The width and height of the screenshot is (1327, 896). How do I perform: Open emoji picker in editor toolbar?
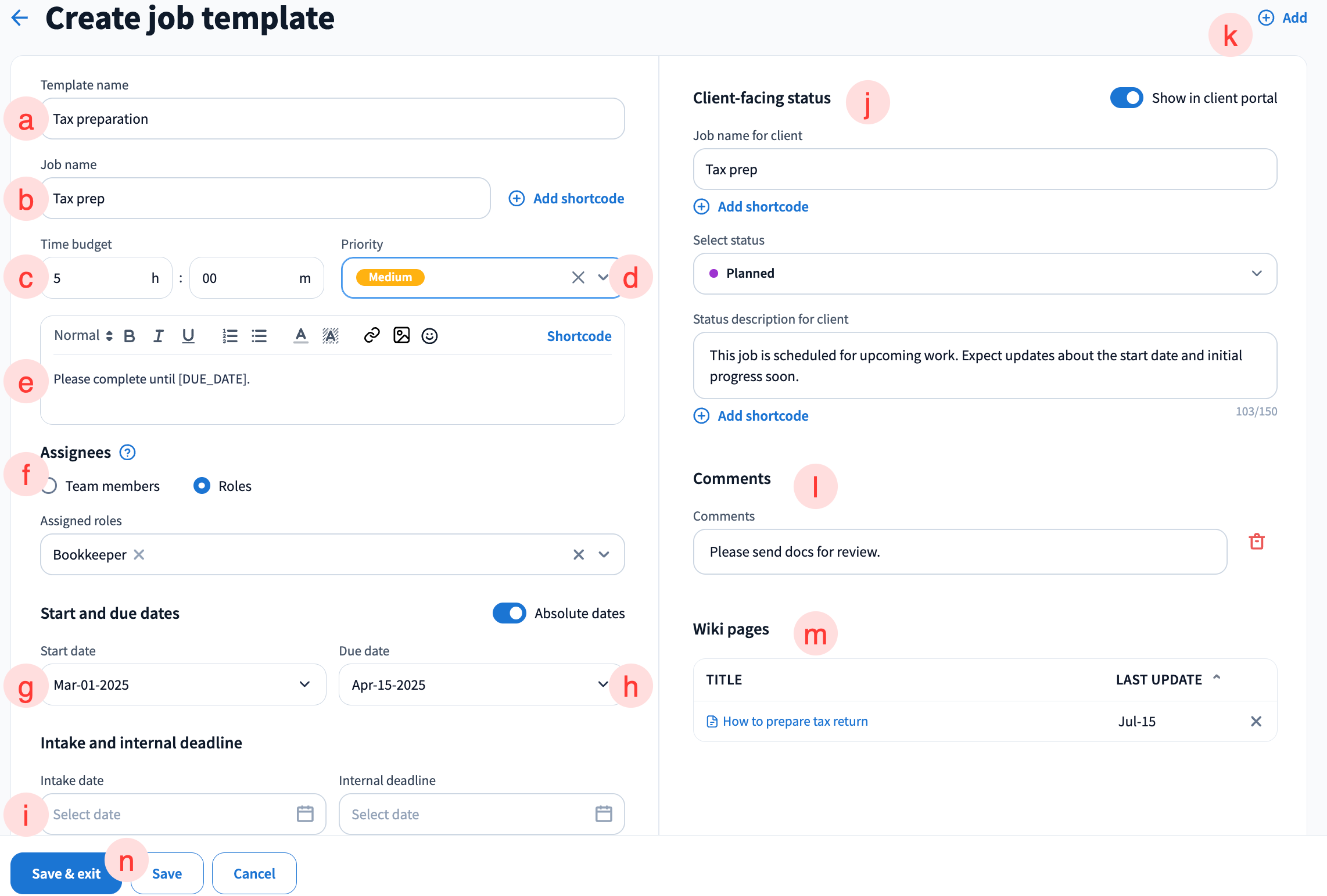click(429, 336)
